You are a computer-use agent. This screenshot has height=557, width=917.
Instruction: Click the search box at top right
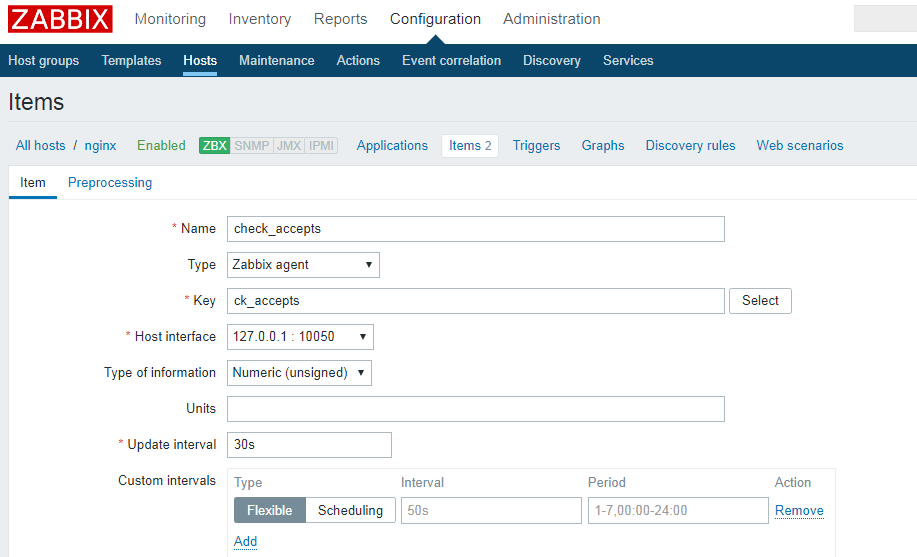[x=885, y=19]
